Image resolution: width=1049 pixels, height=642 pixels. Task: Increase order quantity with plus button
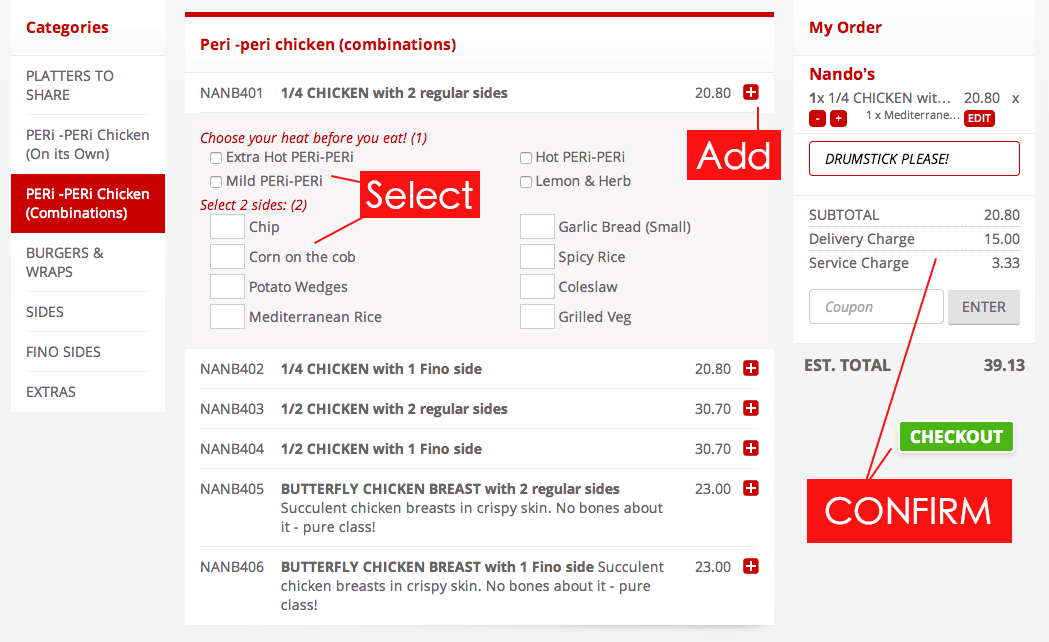(838, 118)
